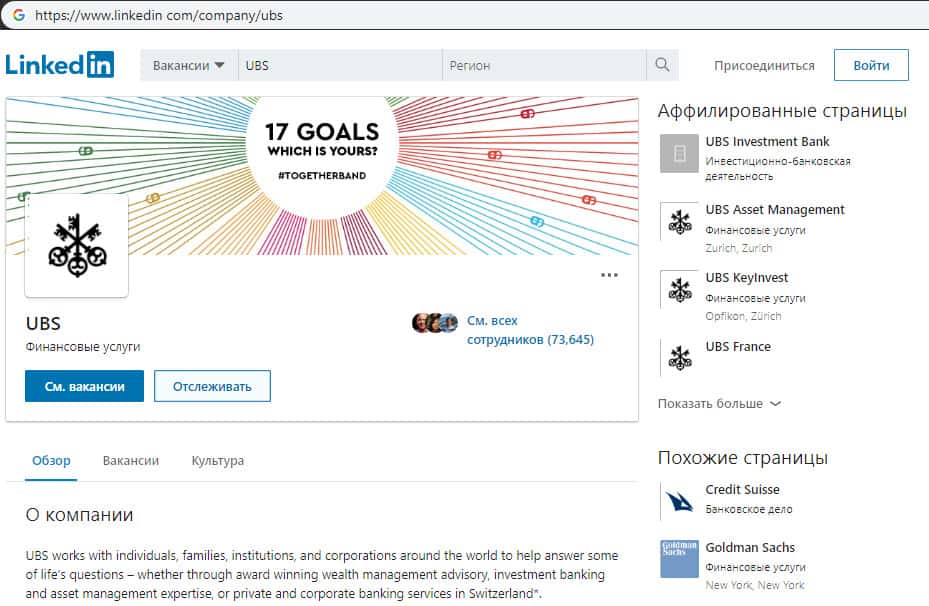
Task: Click the Войти sign-in button
Action: point(871,65)
